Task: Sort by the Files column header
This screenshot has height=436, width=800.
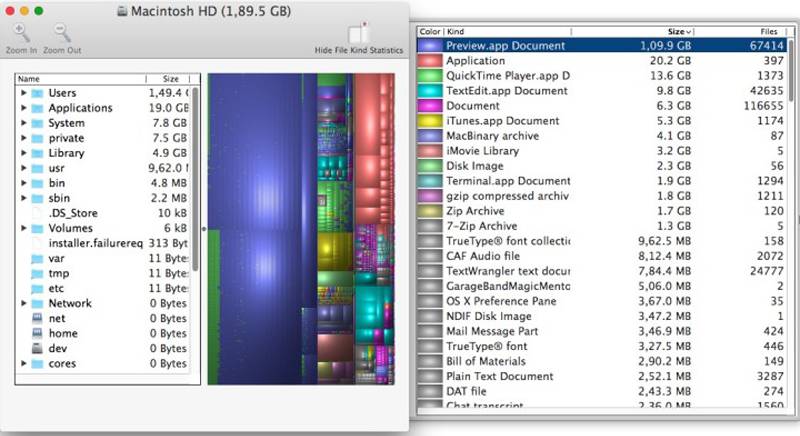Action: (x=767, y=32)
